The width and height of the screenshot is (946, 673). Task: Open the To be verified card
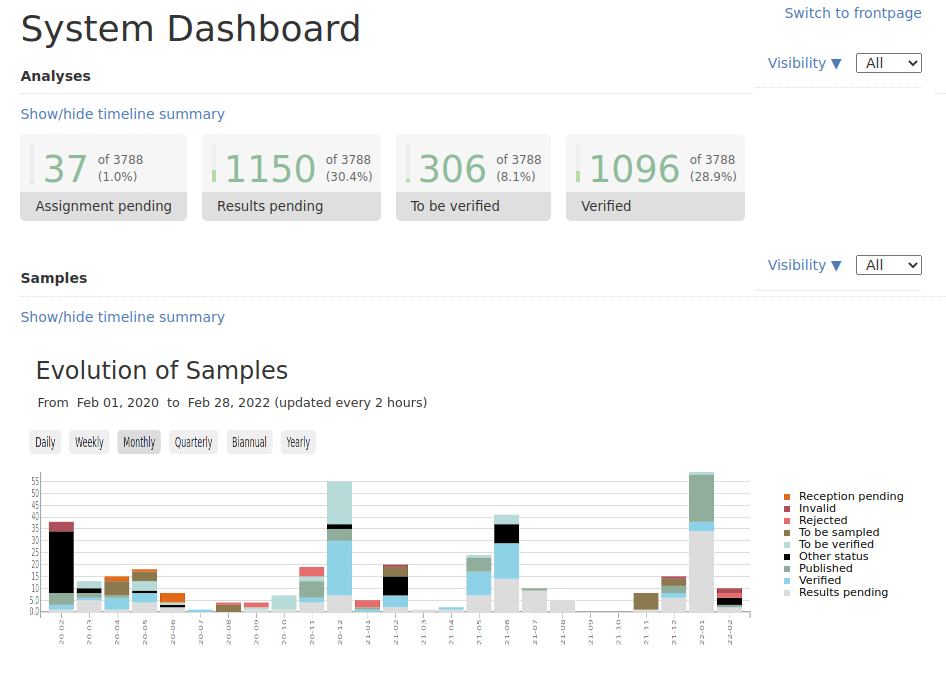pyautogui.click(x=473, y=177)
